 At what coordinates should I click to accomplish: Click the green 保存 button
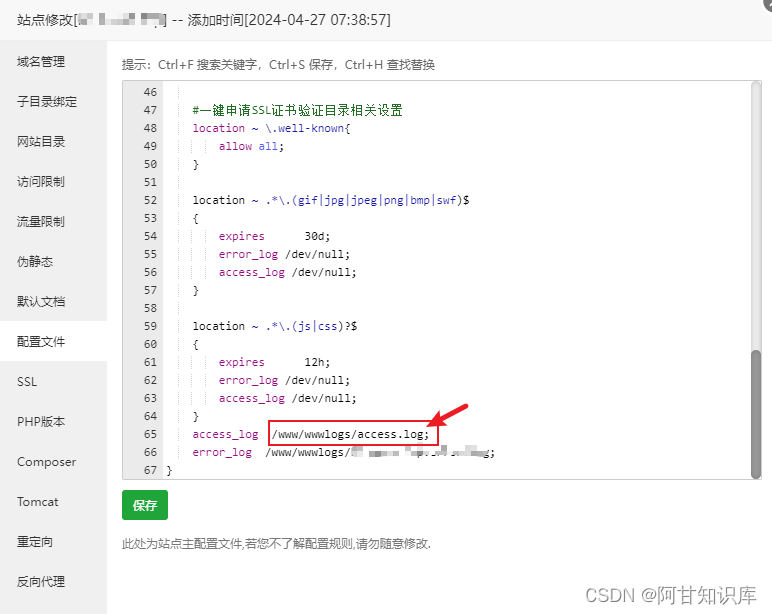[145, 505]
